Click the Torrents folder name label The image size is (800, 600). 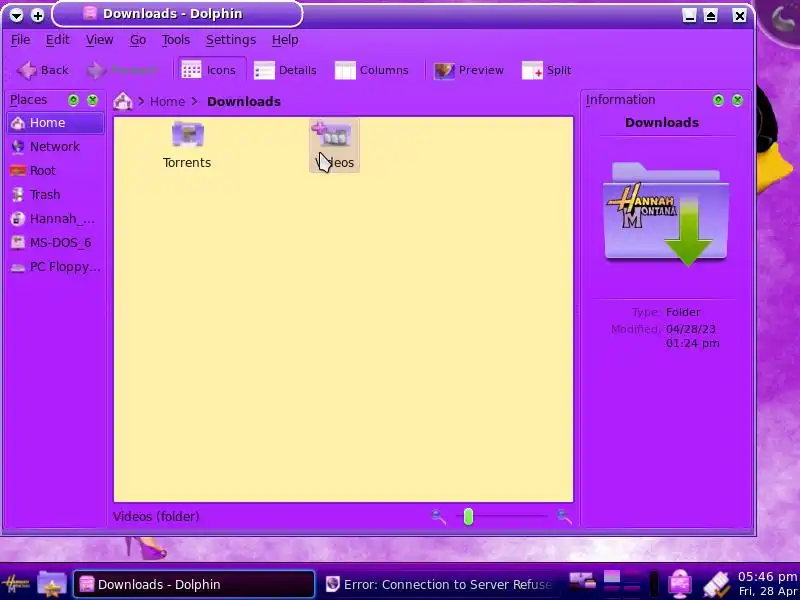tap(187, 163)
